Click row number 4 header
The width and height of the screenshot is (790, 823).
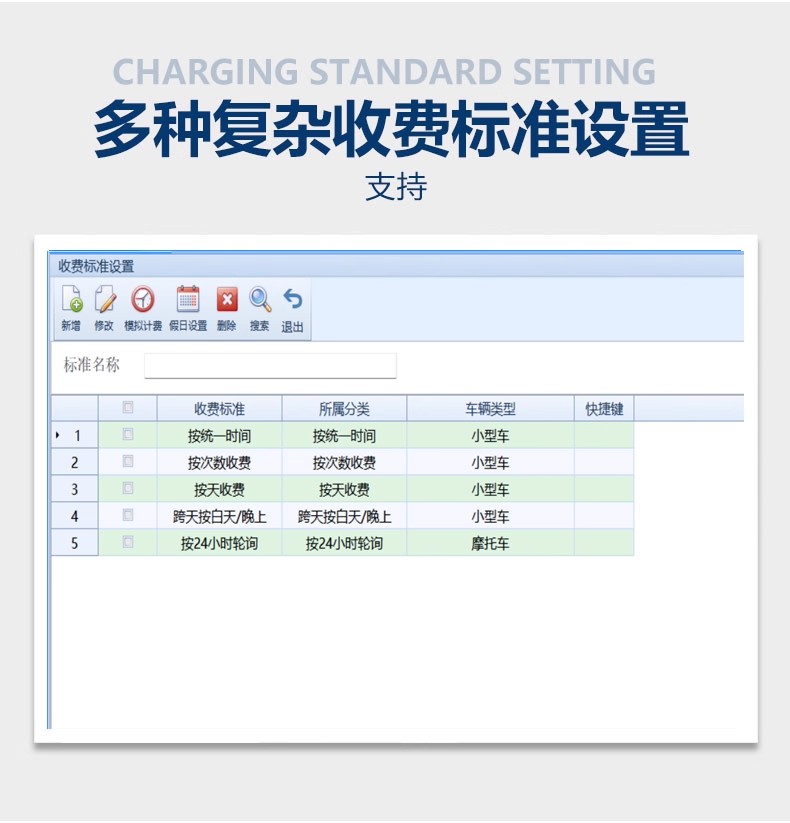(x=75, y=517)
